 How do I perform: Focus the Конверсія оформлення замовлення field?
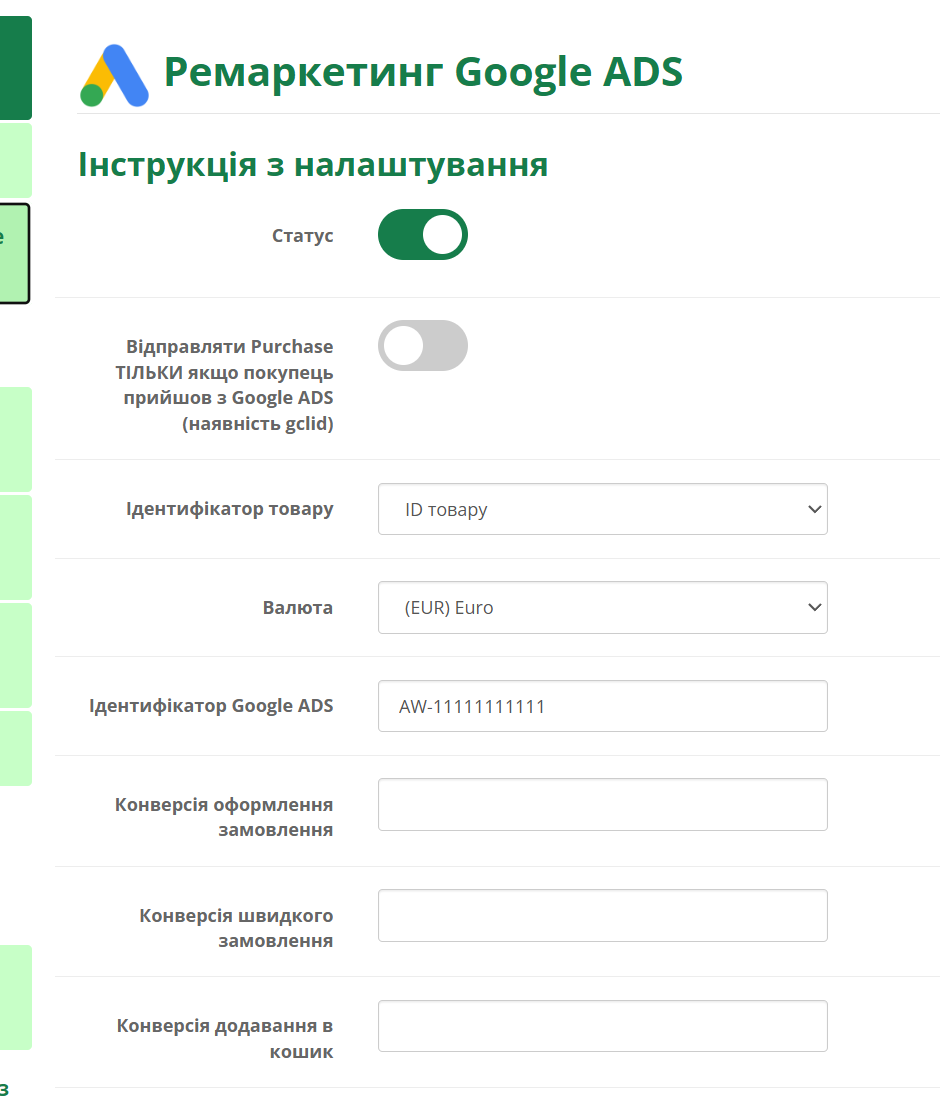click(x=603, y=804)
